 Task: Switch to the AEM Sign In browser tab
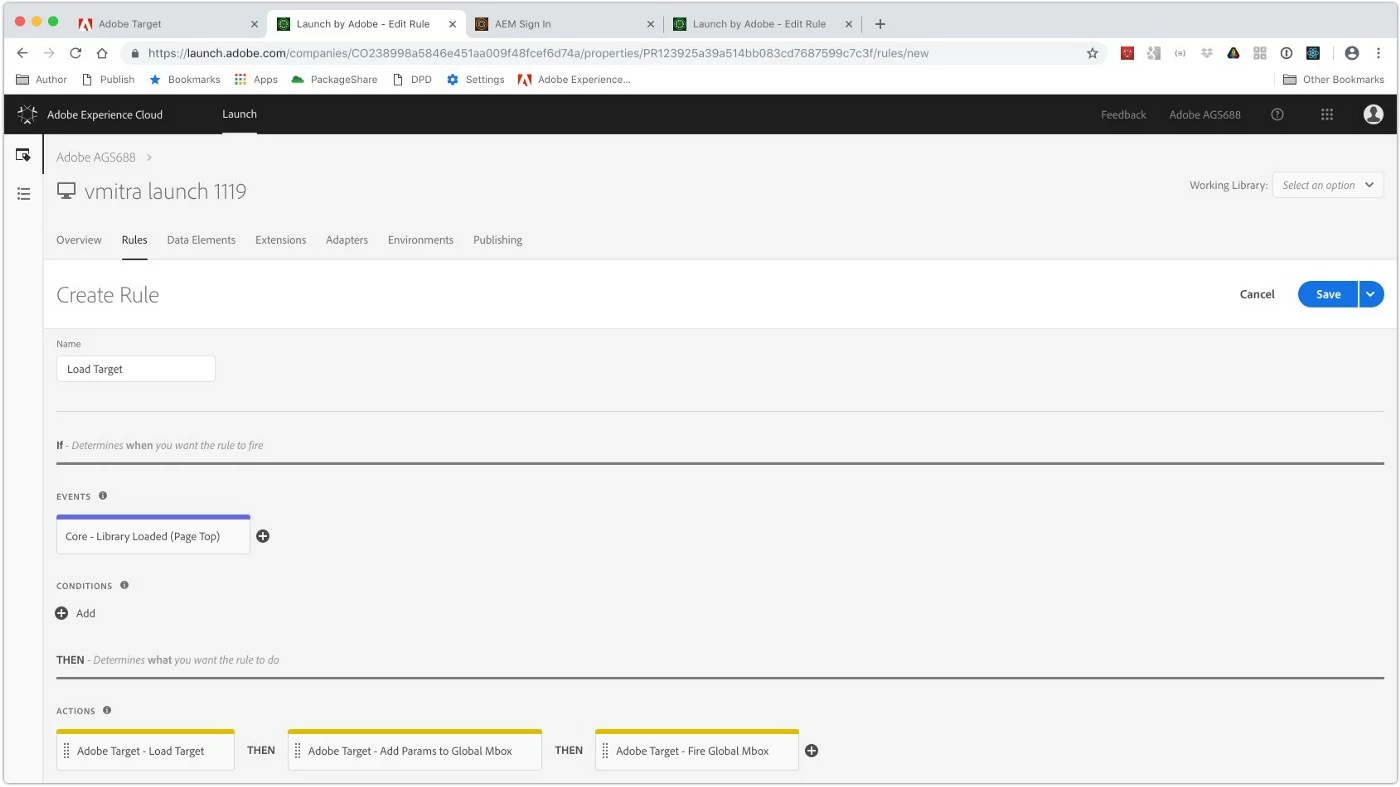click(x=565, y=24)
